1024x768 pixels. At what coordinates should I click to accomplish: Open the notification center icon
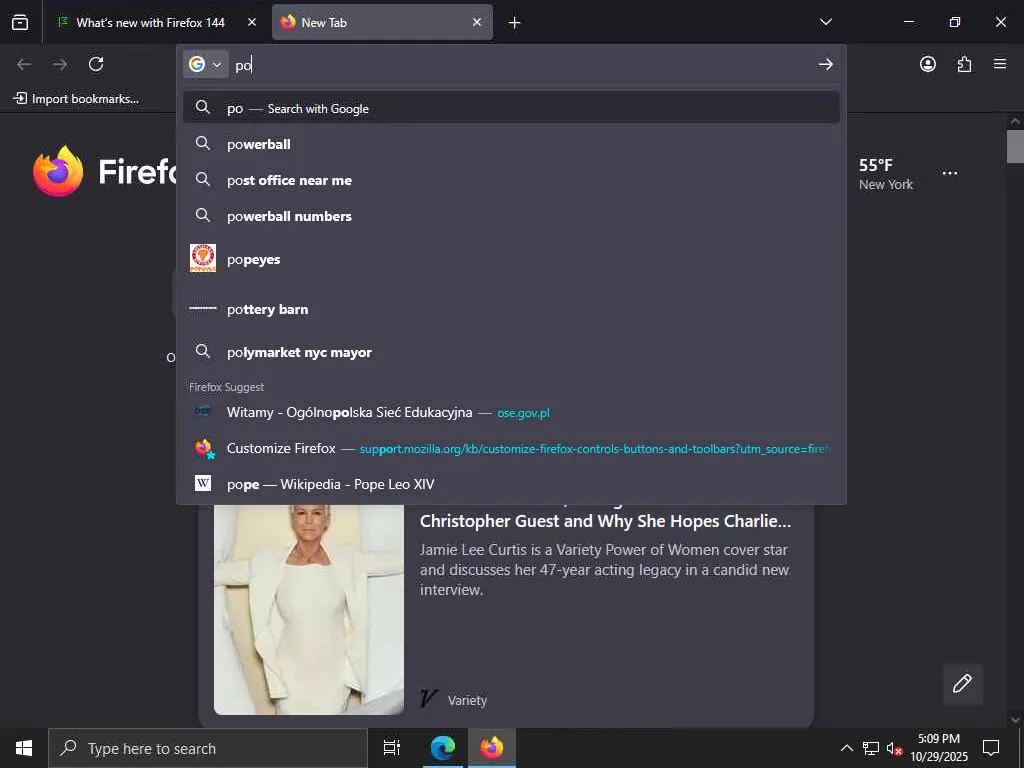coord(991,748)
